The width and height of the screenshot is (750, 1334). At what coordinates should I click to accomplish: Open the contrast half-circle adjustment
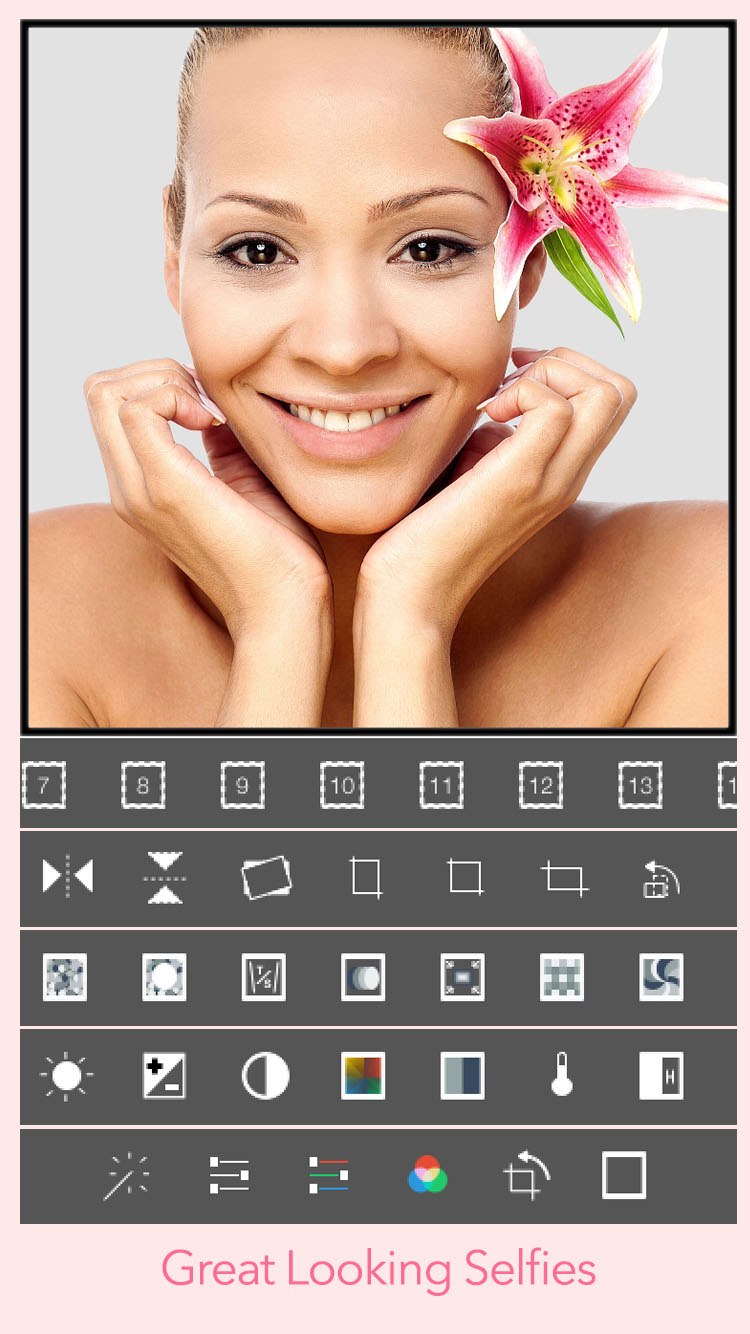click(x=265, y=1076)
